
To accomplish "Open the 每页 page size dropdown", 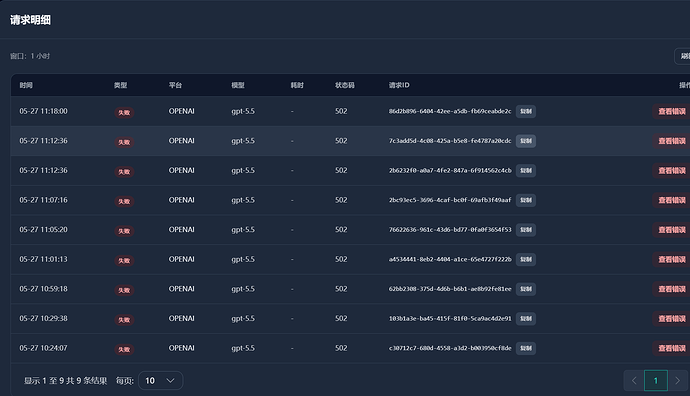I will pyautogui.click(x=161, y=381).
